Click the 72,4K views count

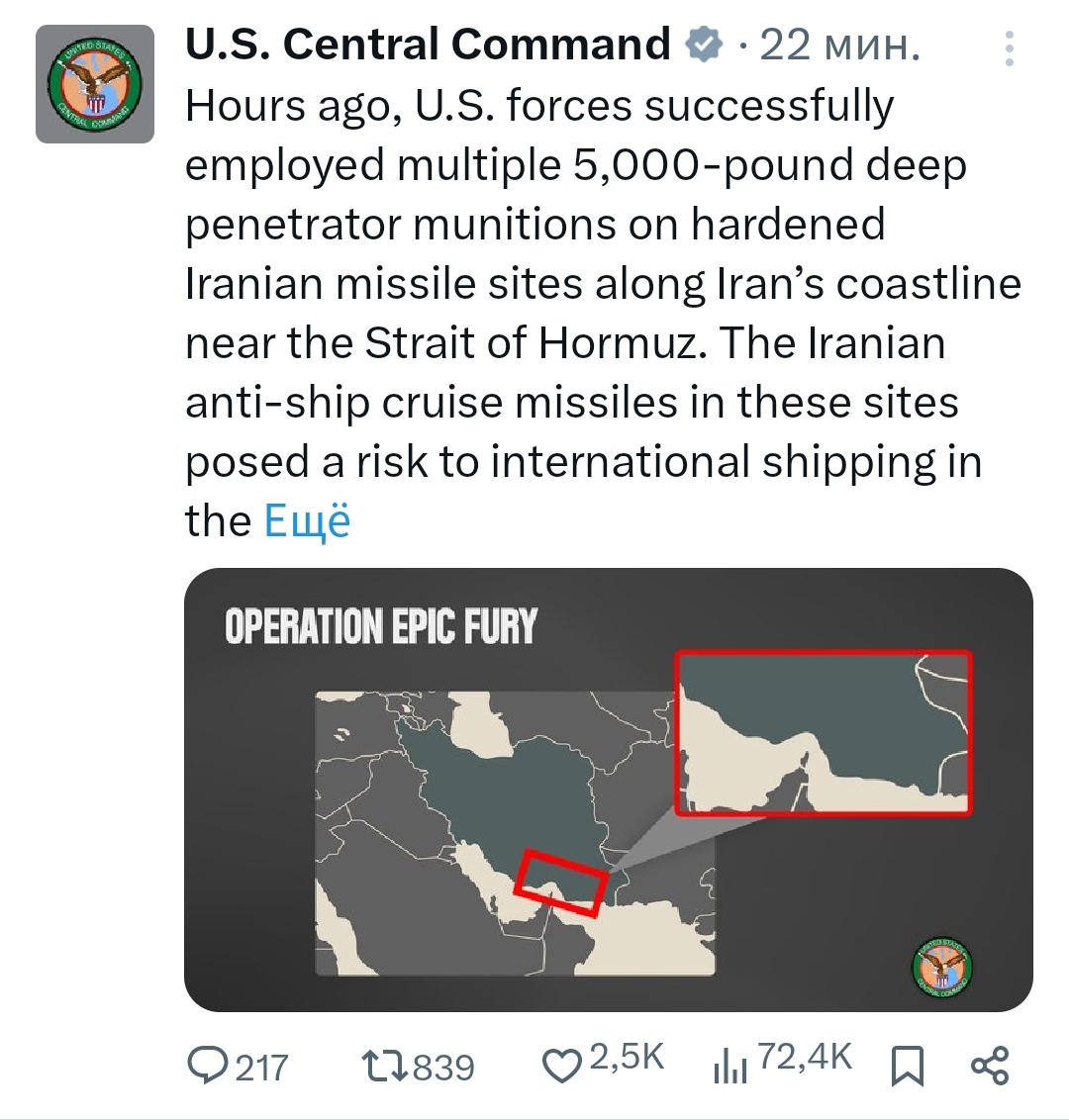(x=804, y=1057)
